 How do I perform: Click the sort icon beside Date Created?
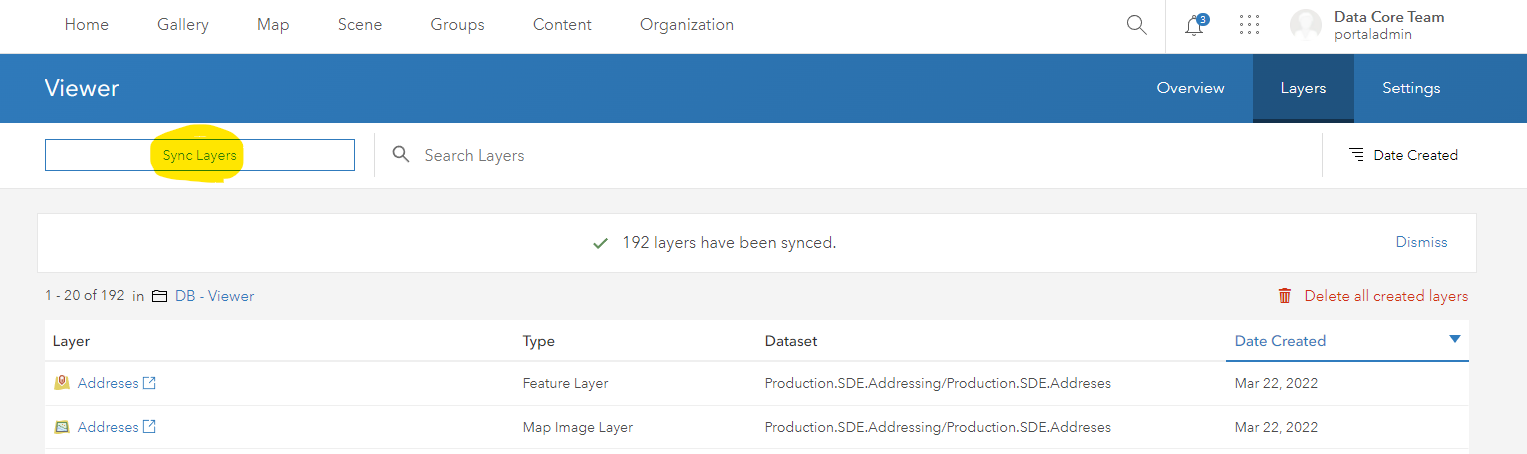coord(1356,155)
